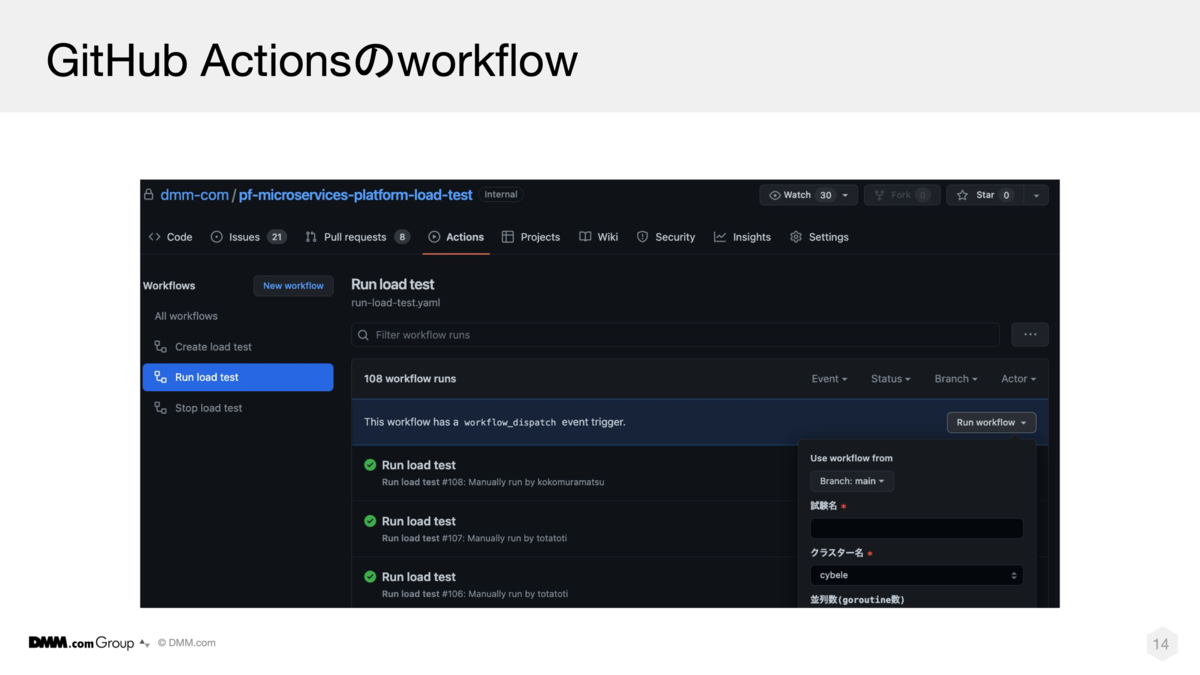Open the Star lists dropdown arrow

point(1036,195)
